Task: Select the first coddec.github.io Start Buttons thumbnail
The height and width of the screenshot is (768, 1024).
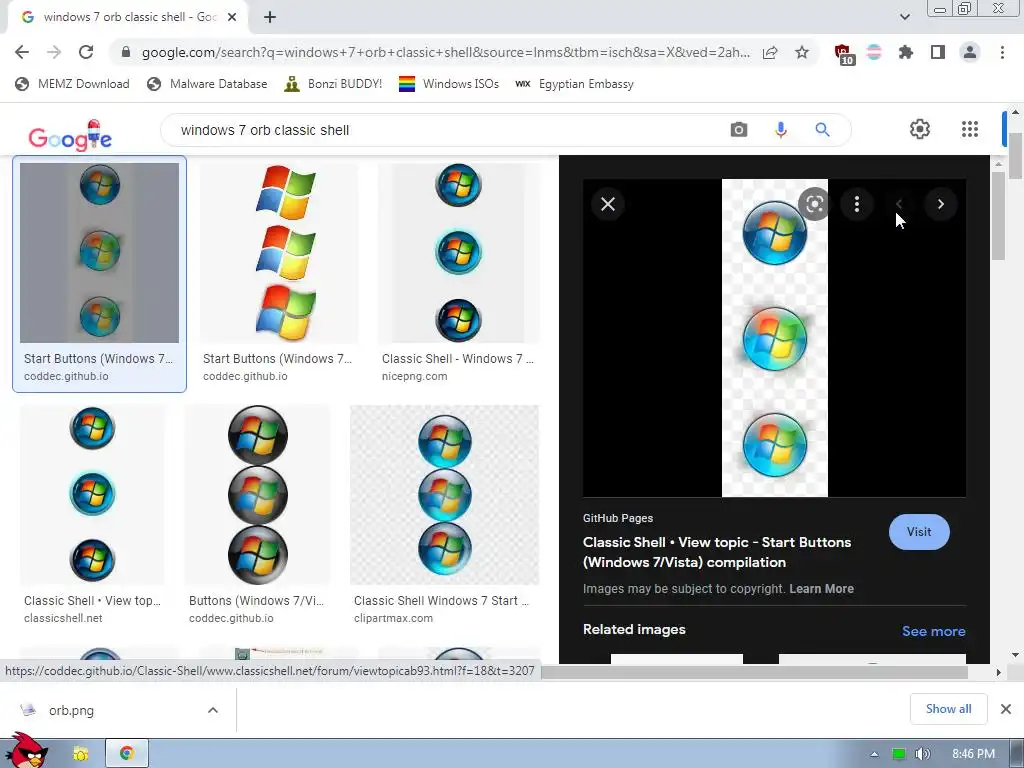Action: [x=99, y=253]
